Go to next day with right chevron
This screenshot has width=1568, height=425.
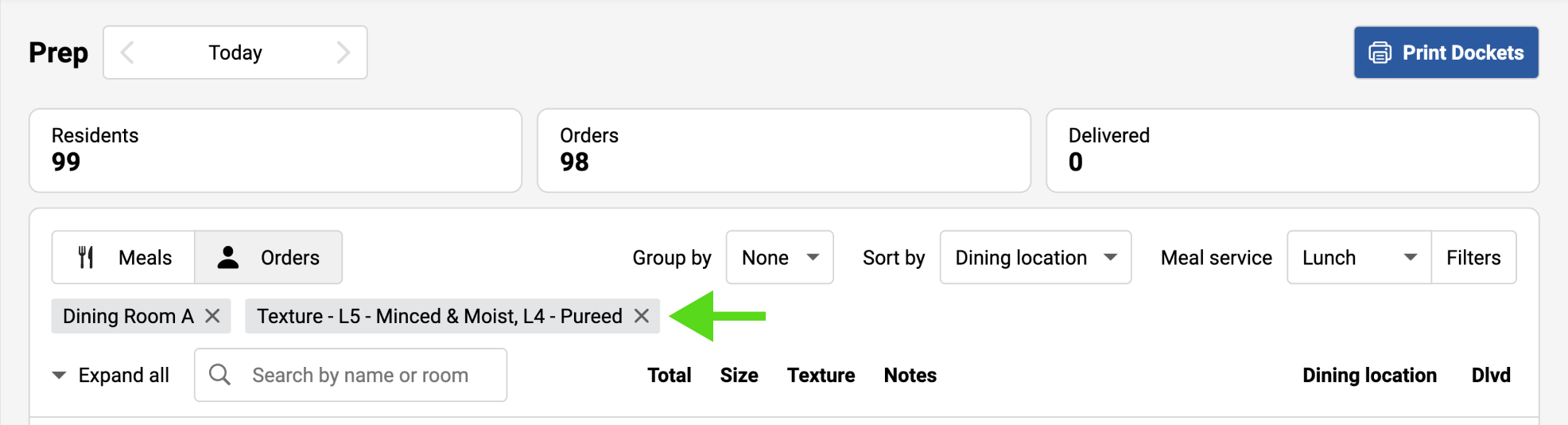point(343,53)
